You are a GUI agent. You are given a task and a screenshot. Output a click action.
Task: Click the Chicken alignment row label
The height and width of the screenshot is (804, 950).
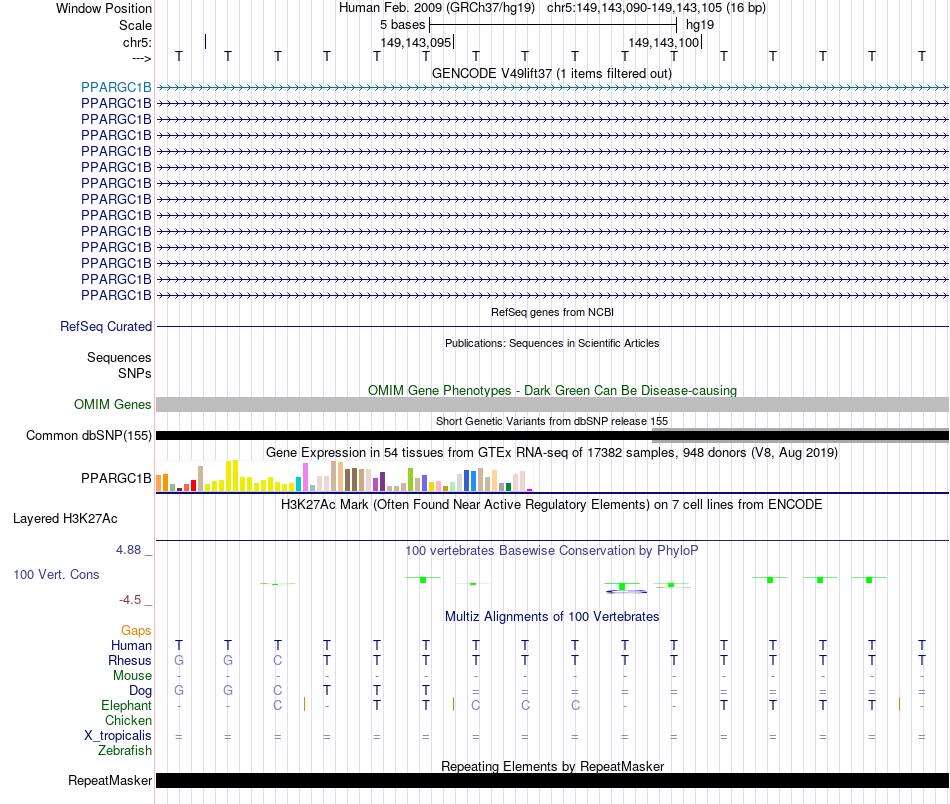click(128, 720)
